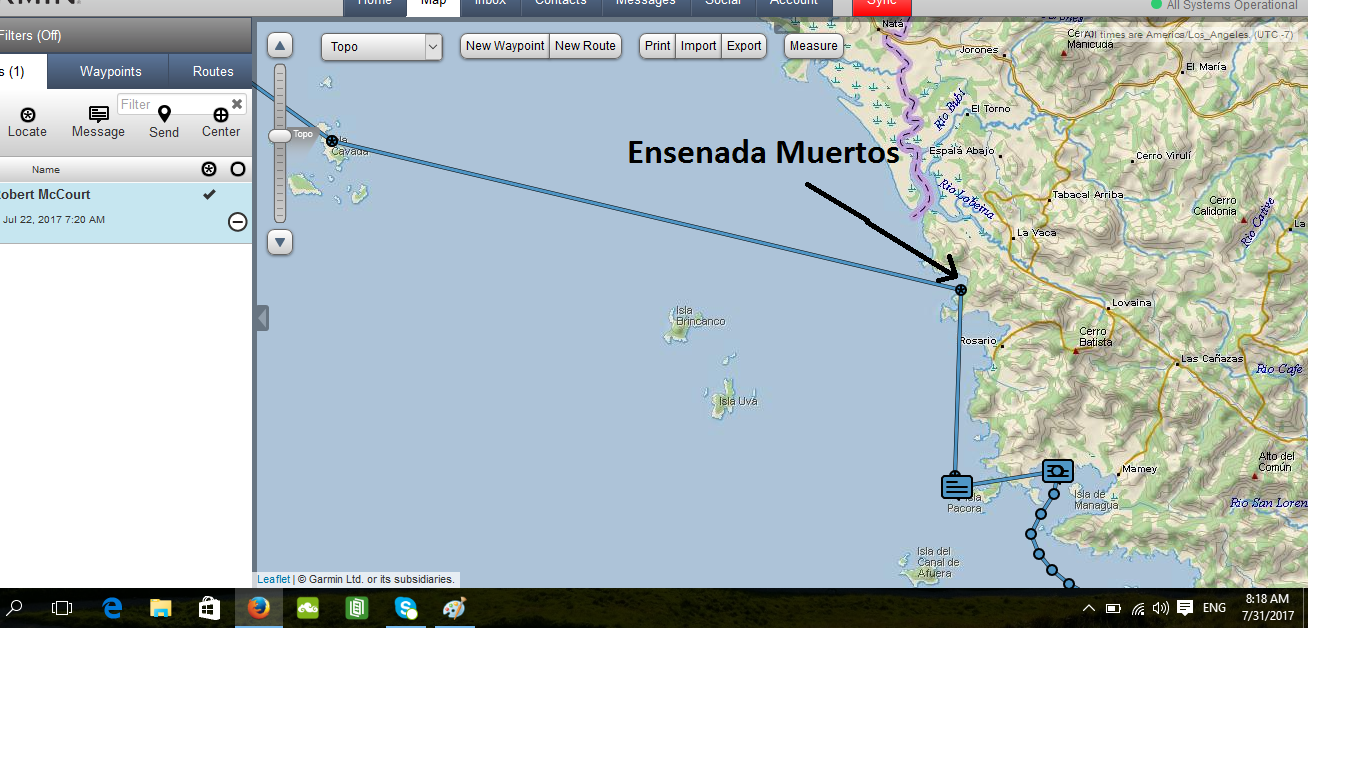Open the Topo basemap dropdown
This screenshot has height=768, width=1366.
point(381,46)
